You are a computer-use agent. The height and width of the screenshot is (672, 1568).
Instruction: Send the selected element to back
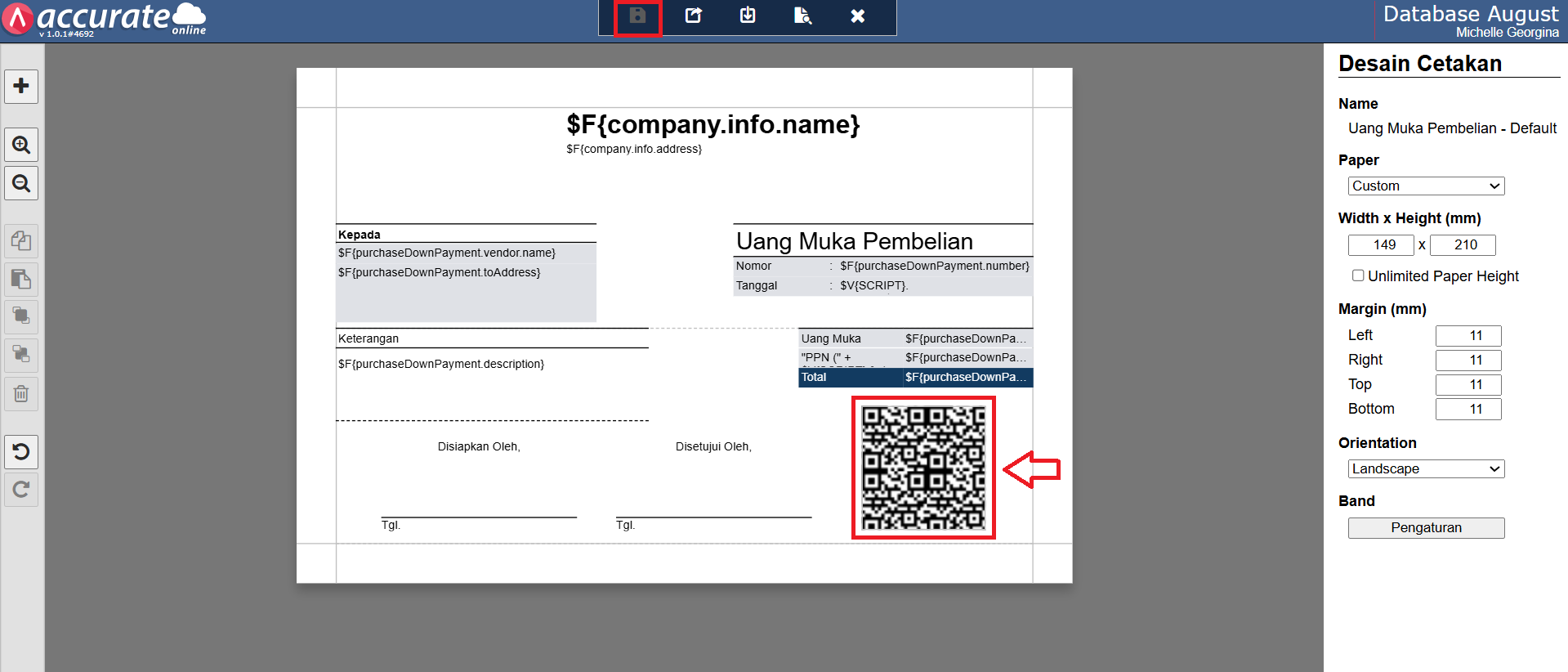[21, 355]
